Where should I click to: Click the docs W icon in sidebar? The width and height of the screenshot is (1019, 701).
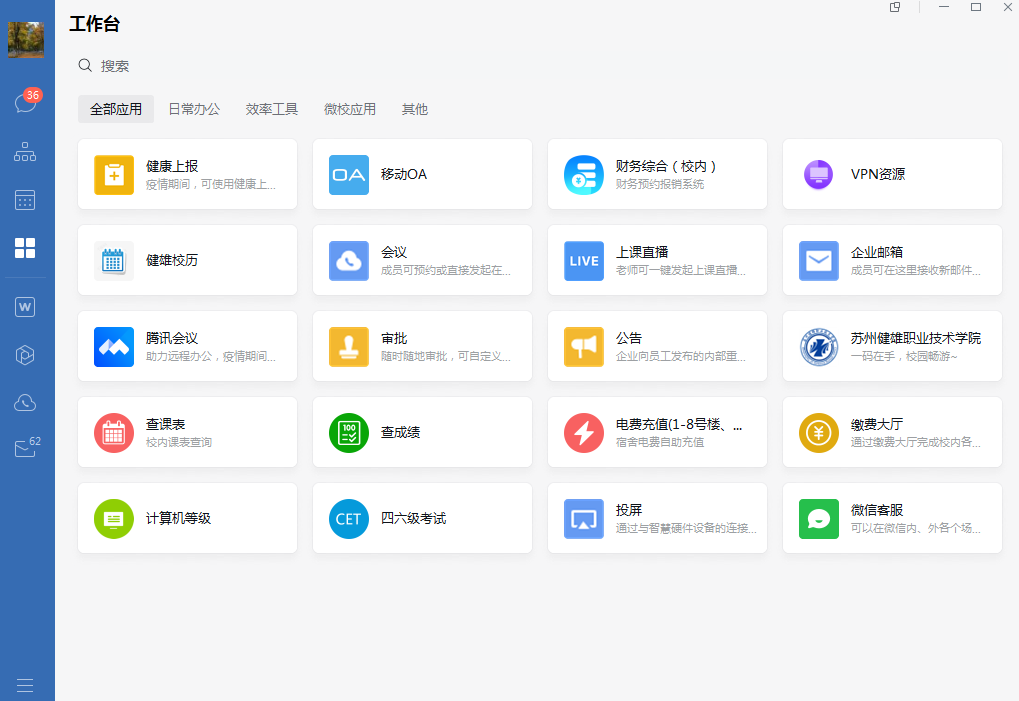coord(25,307)
